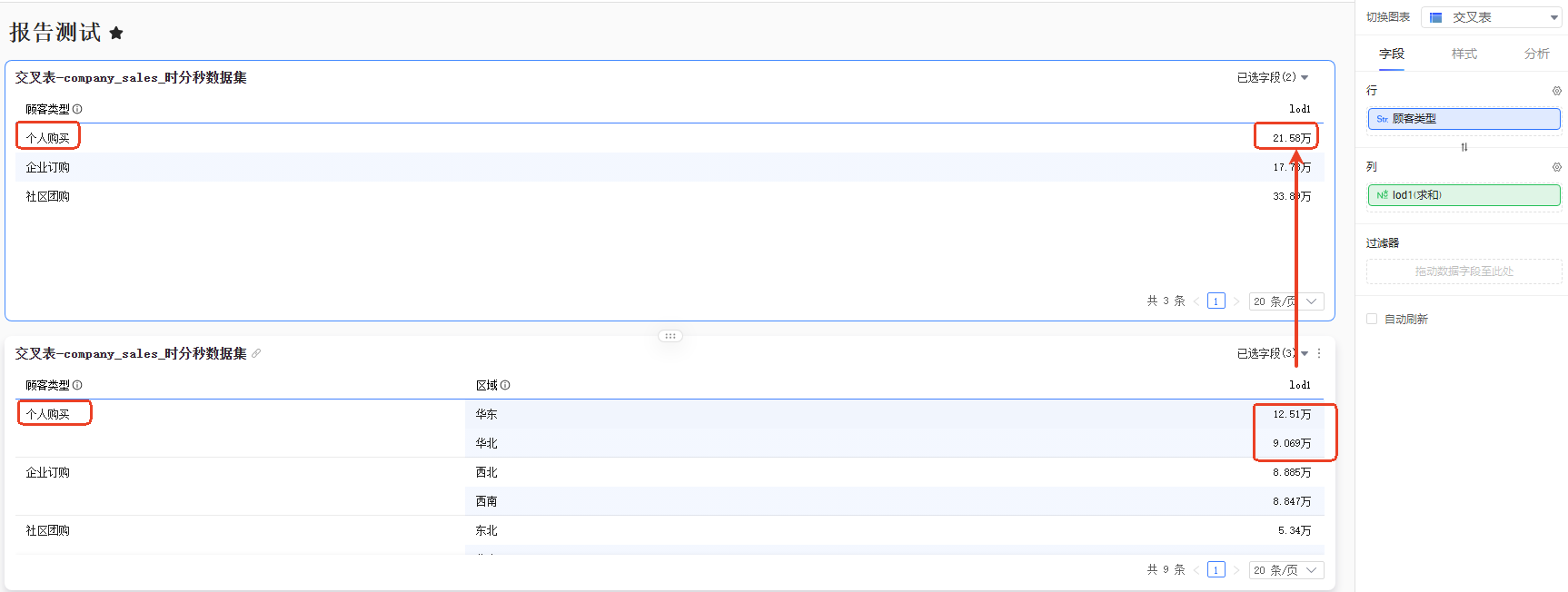Viewport: 1568px width, 592px height.
Task: Select page 1 in the upper table pagination
Action: [x=1216, y=301]
